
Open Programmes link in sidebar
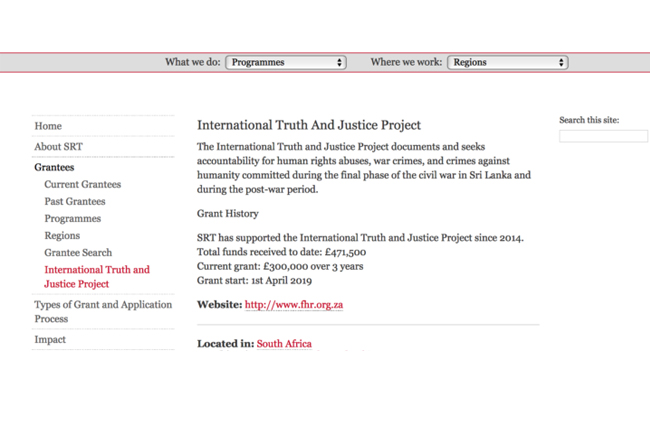[x=73, y=218]
